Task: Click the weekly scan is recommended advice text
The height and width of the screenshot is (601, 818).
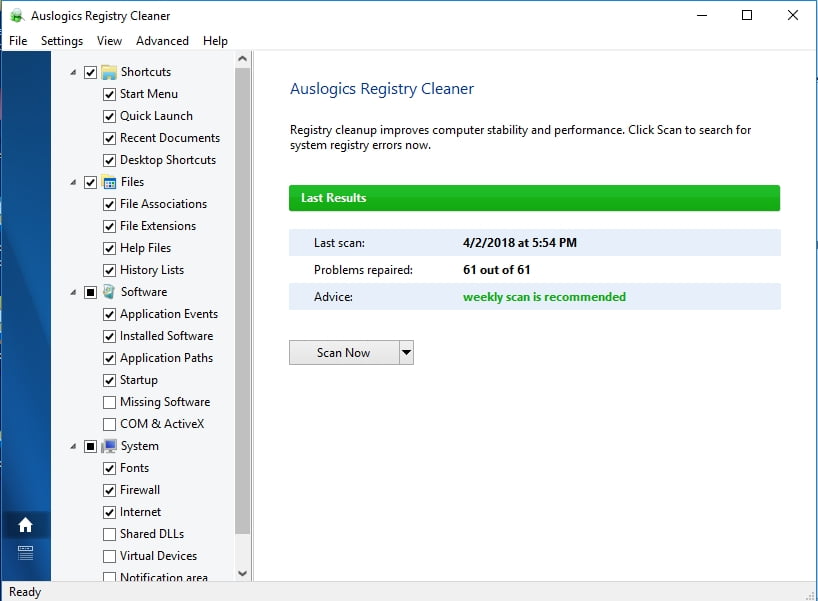Action: 544,296
